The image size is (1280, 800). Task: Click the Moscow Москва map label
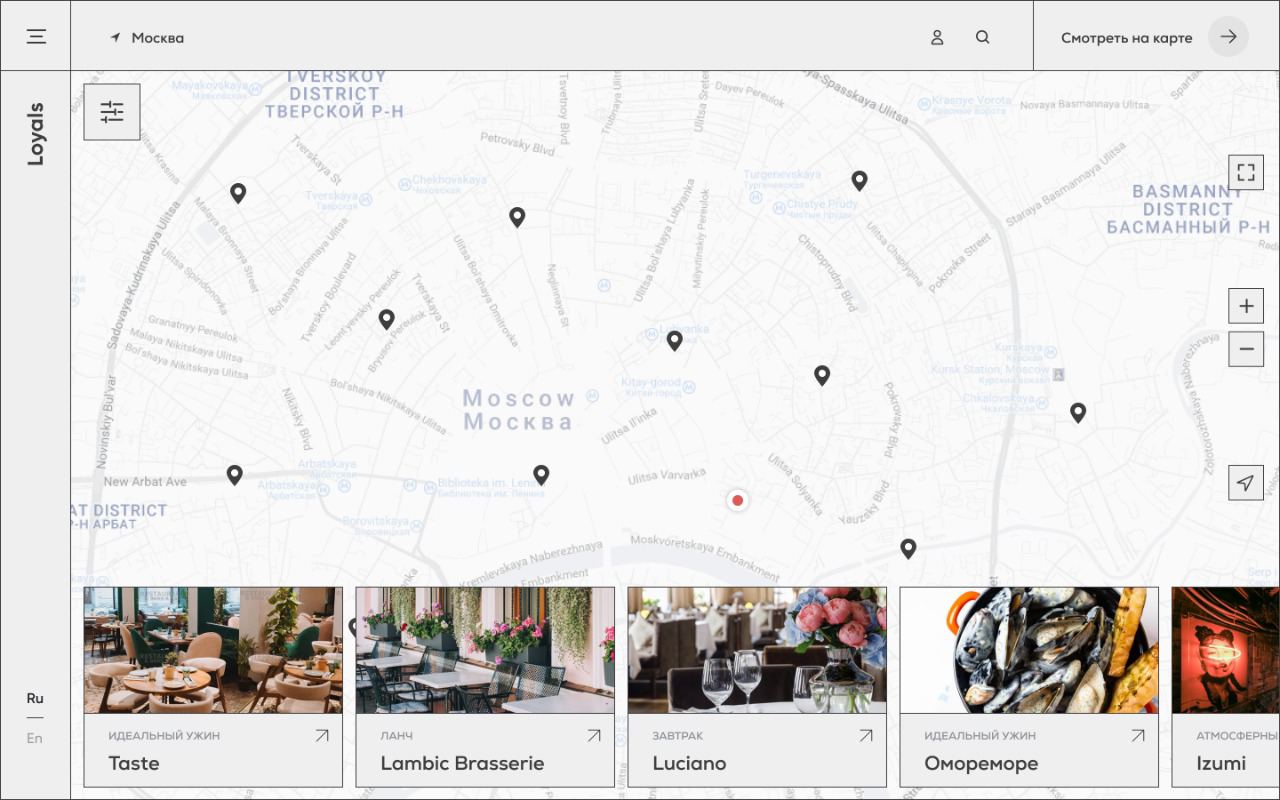click(x=519, y=410)
